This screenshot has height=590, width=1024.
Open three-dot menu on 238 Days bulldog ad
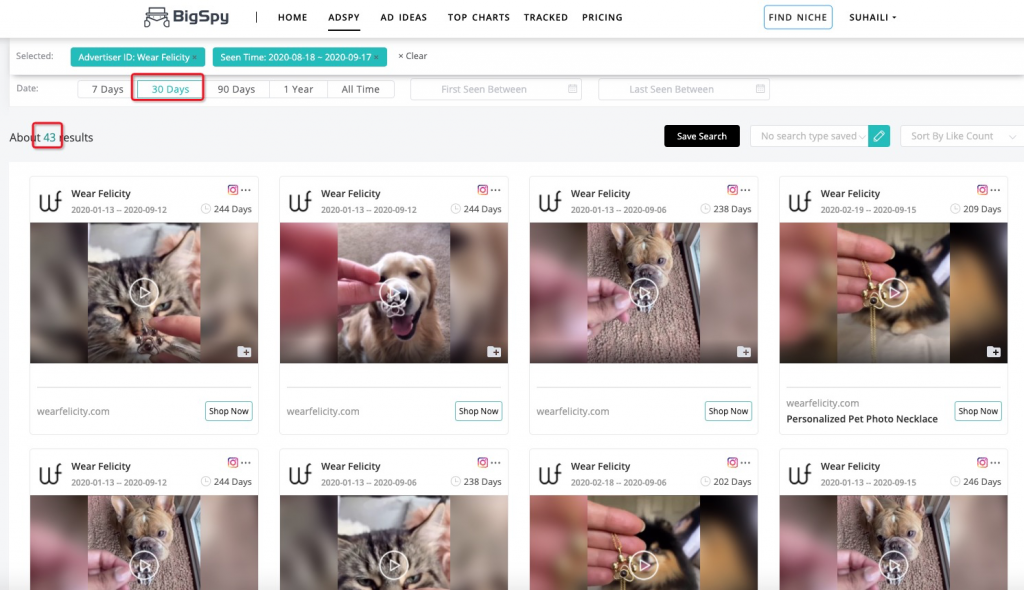pos(745,189)
